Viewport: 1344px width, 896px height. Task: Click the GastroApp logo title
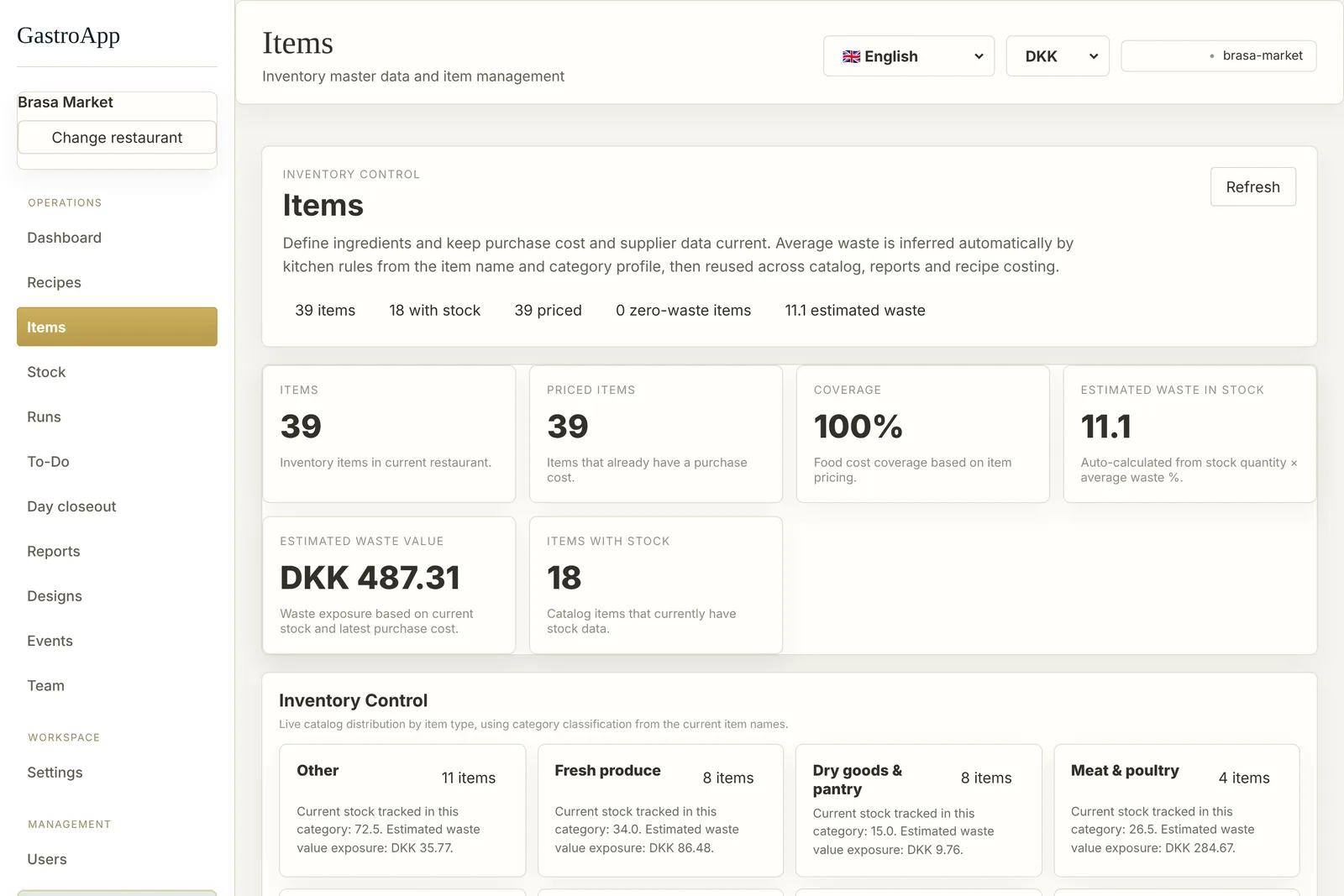pos(69,35)
